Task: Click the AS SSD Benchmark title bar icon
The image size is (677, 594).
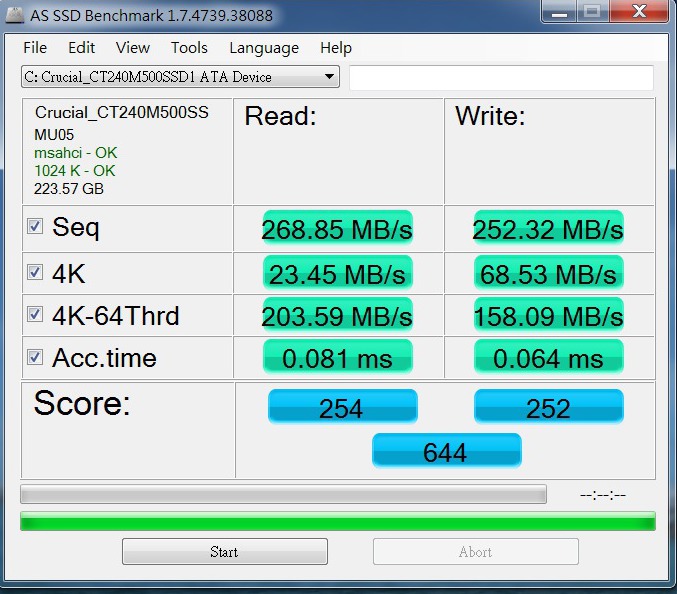Action: point(14,16)
